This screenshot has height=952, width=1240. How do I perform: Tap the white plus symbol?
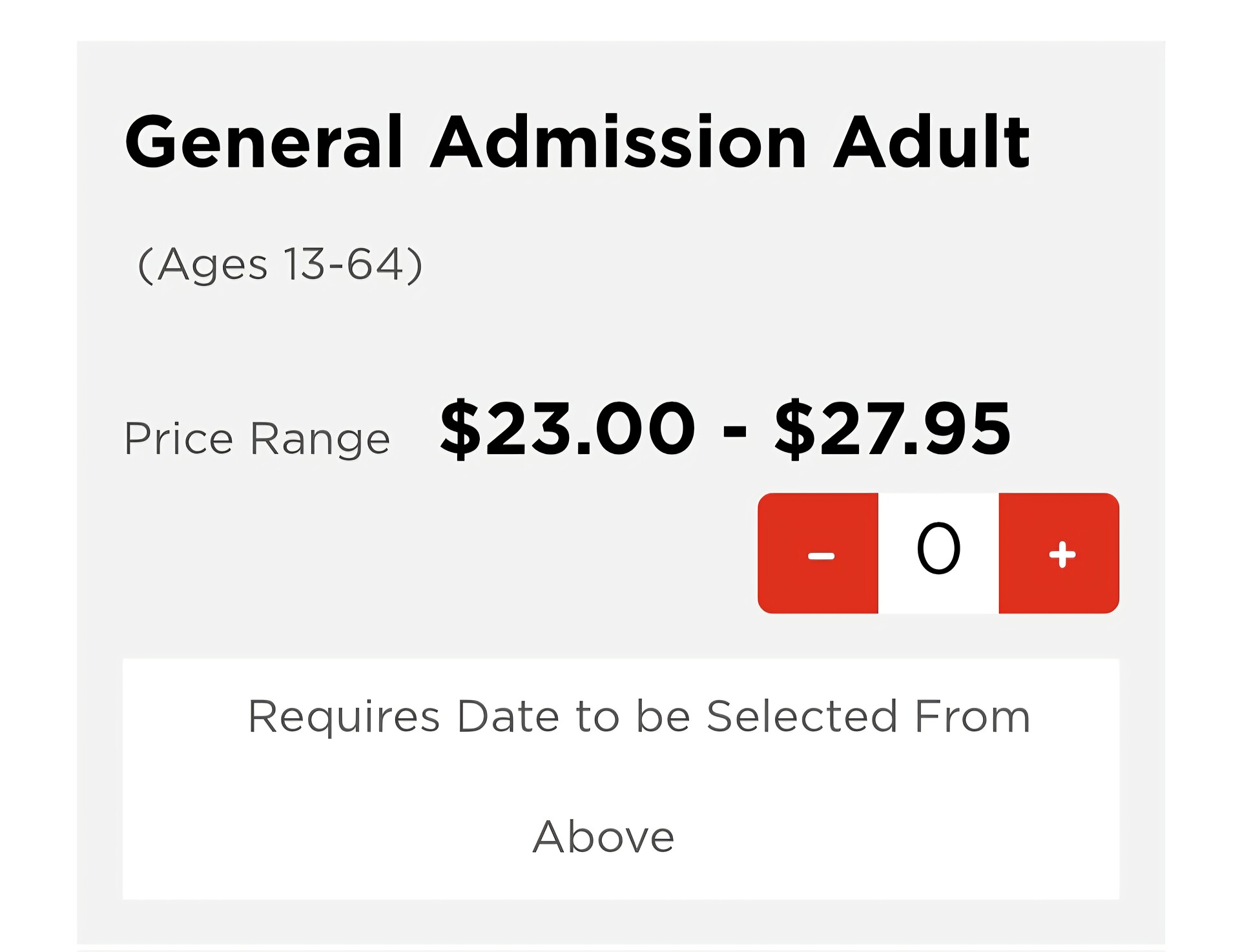tap(1062, 554)
